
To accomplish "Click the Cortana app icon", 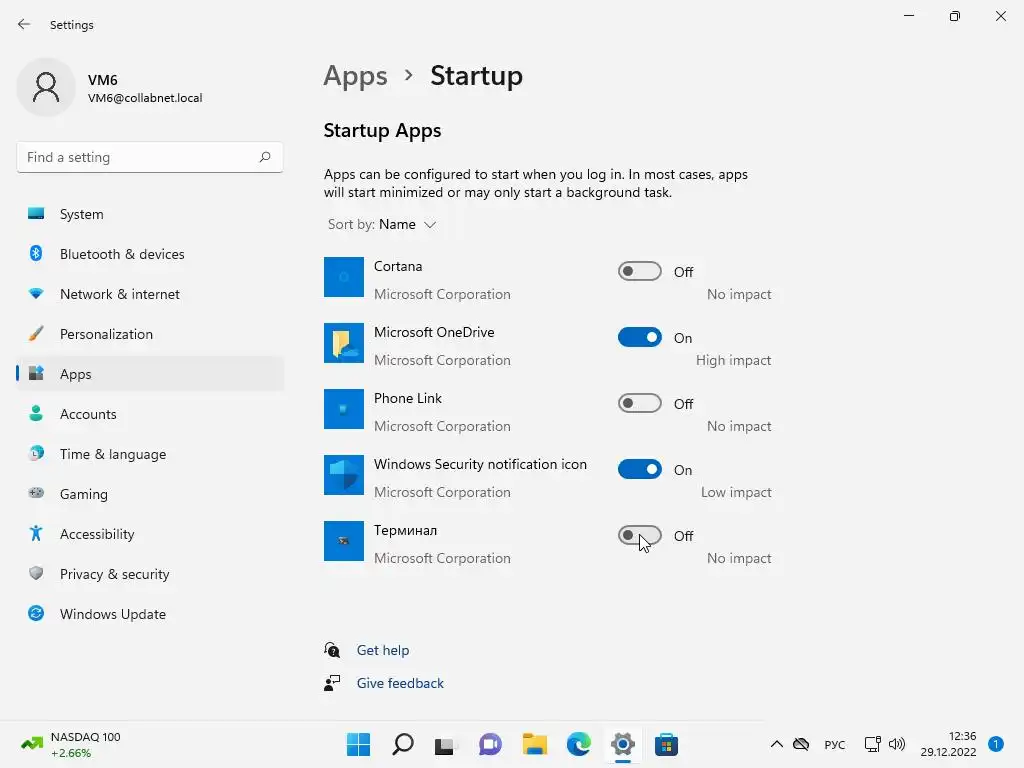I will (x=344, y=277).
